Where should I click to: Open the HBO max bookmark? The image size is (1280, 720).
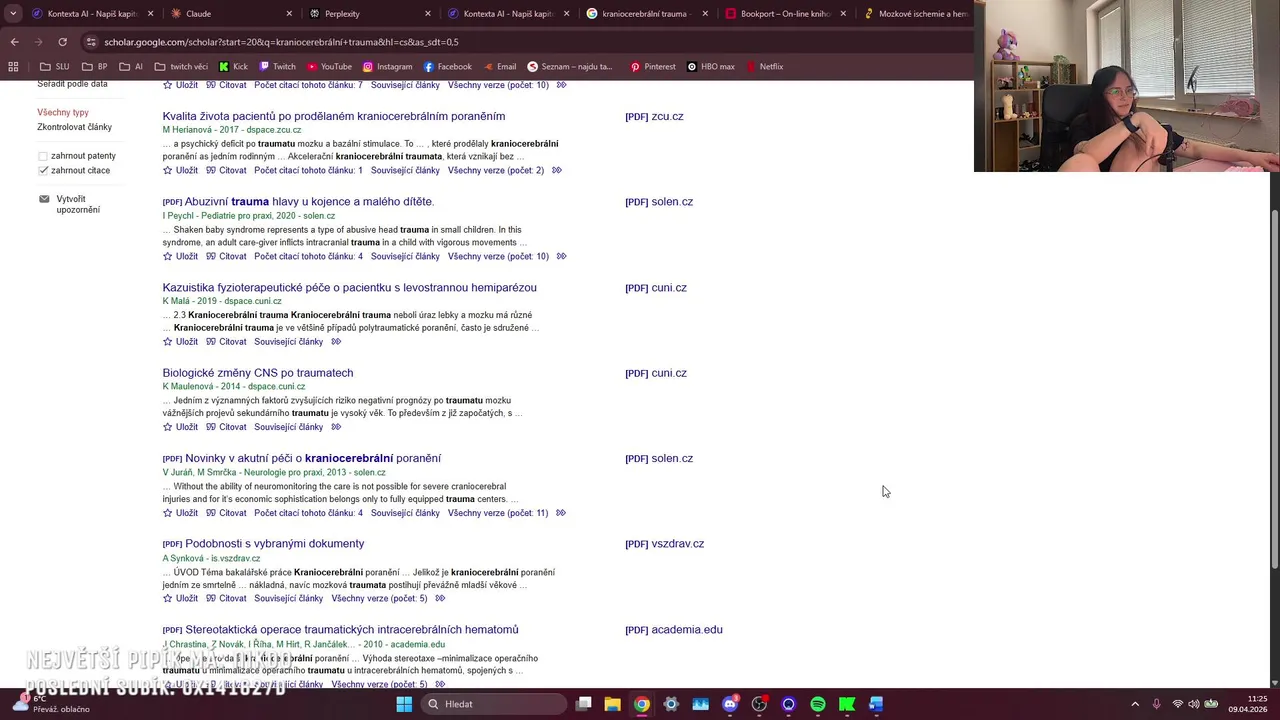pos(711,67)
